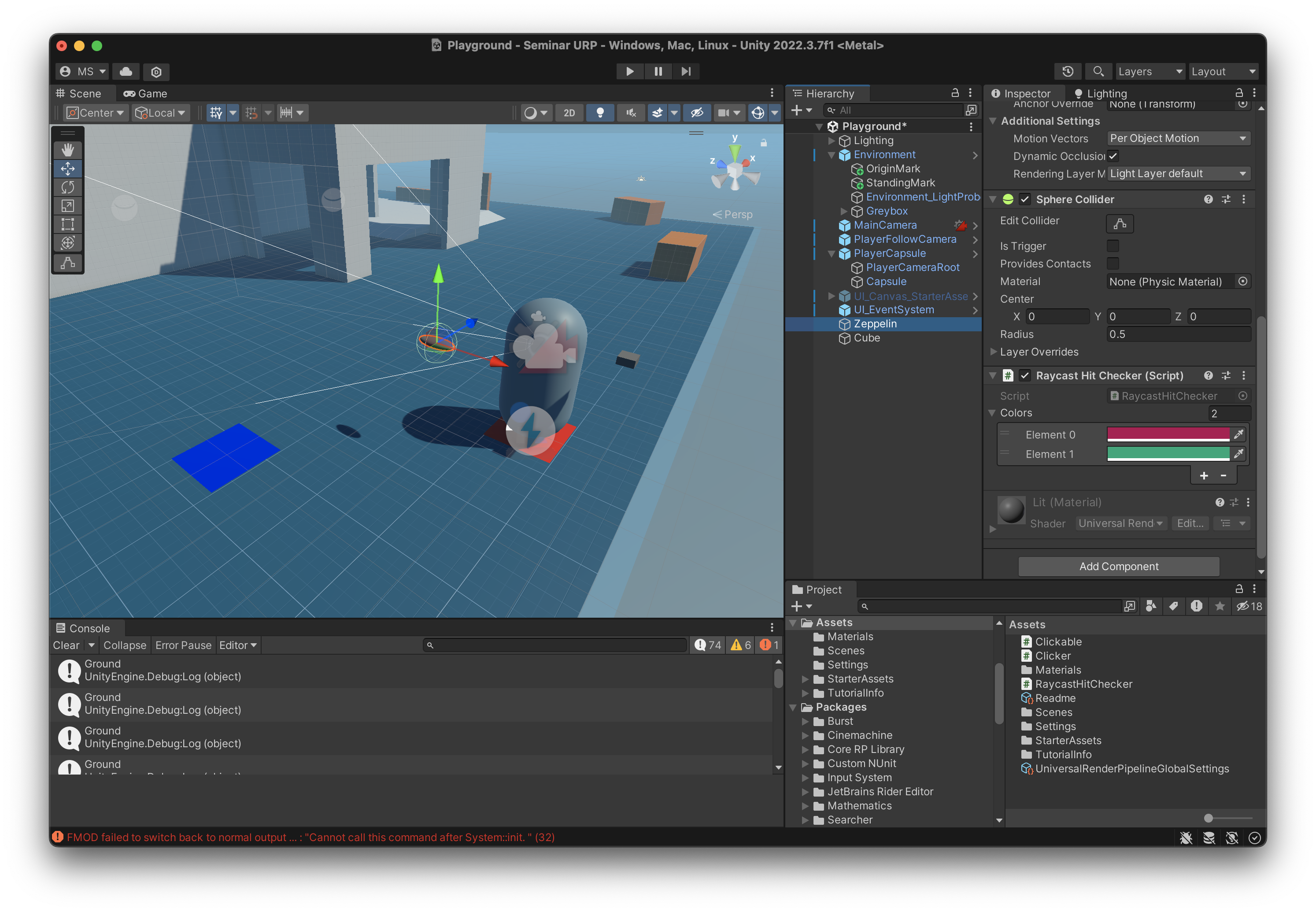Disable Sphere Collider component checkbox
Screen dimensions: 1316x912
click(1025, 200)
